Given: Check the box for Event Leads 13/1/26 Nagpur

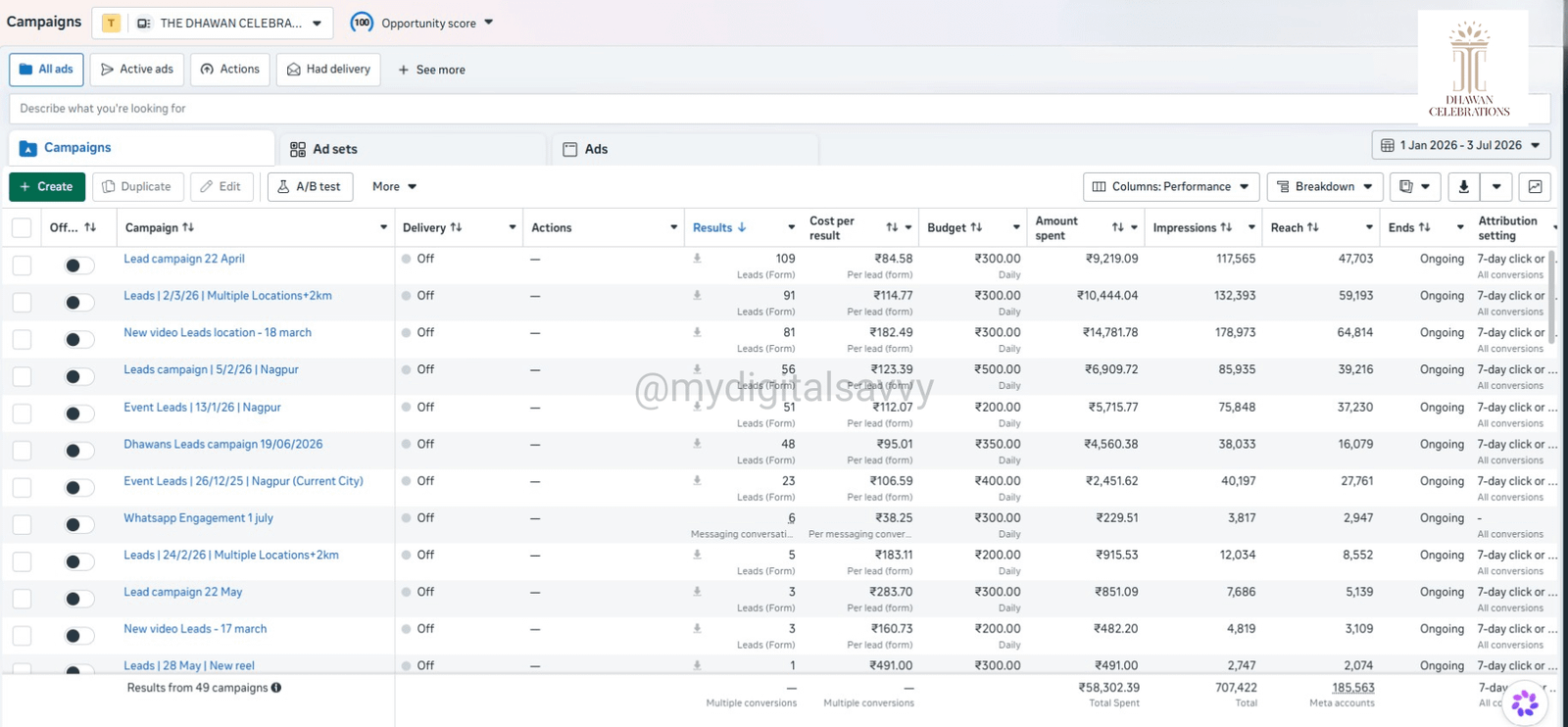Looking at the screenshot, I should tap(22, 413).
